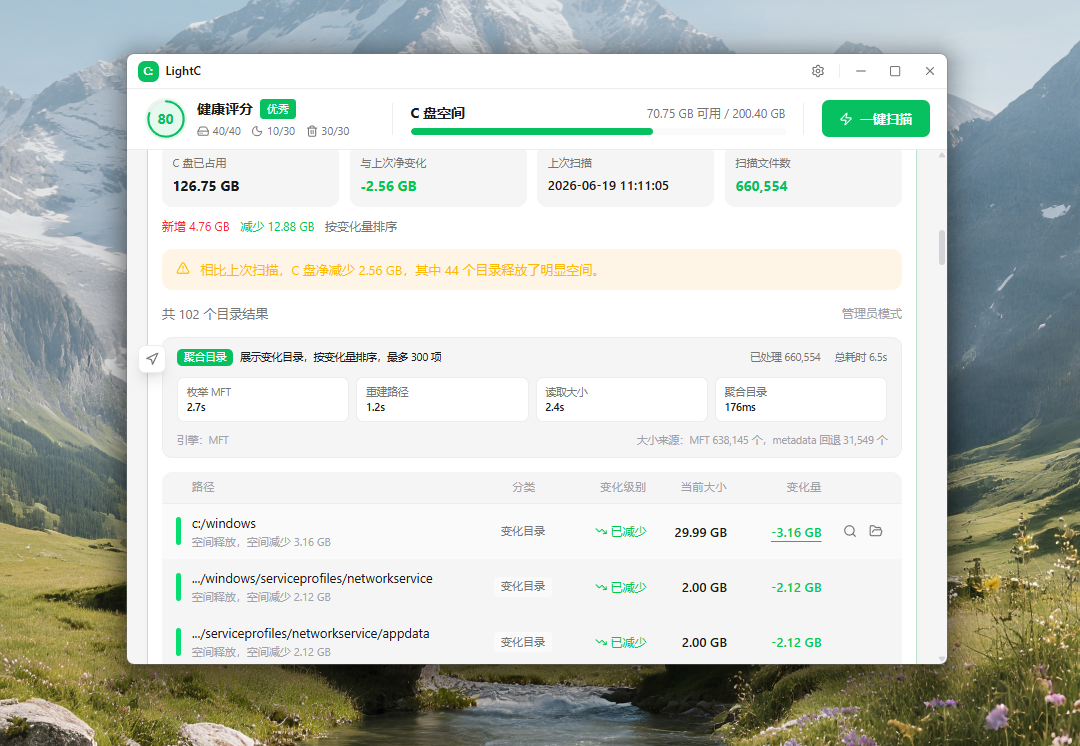The width and height of the screenshot is (1080, 746).
Task: Click the vertical scrollbar thumb
Action: (x=942, y=247)
